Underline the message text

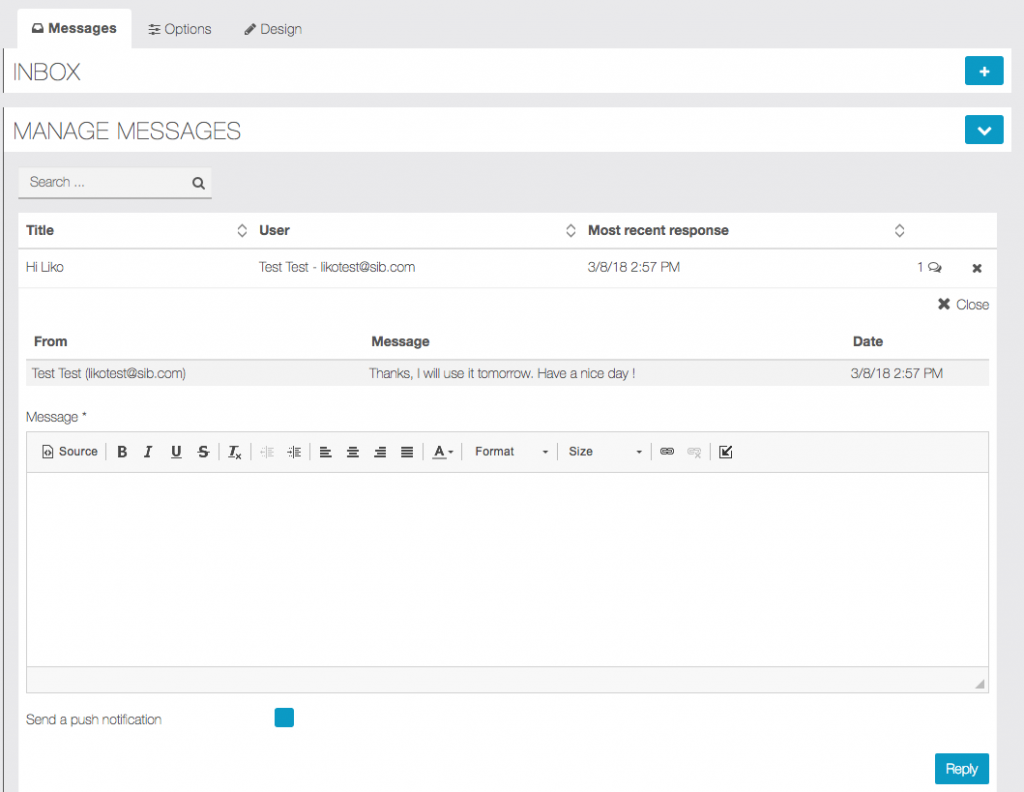[x=175, y=451]
